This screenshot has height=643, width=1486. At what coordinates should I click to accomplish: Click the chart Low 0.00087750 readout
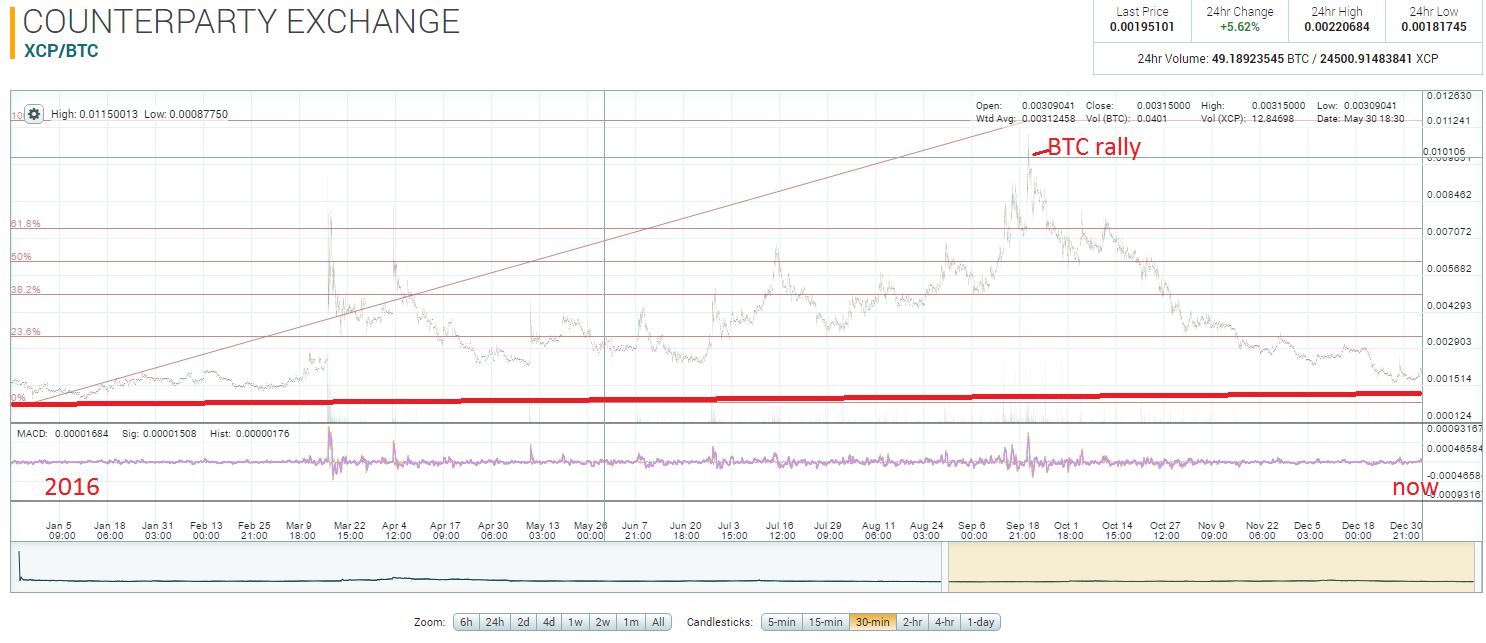click(186, 114)
